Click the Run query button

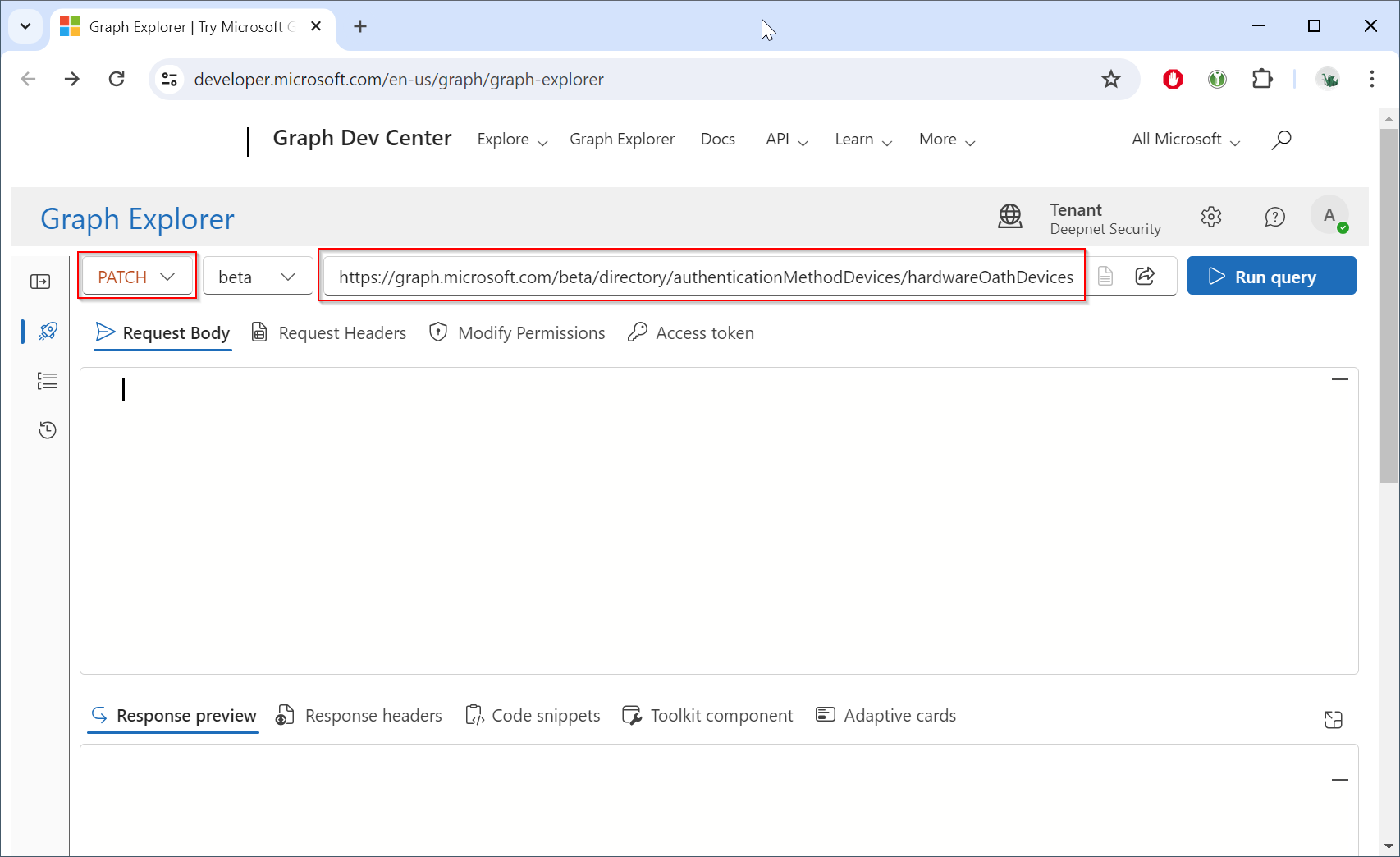pyautogui.click(x=1271, y=277)
